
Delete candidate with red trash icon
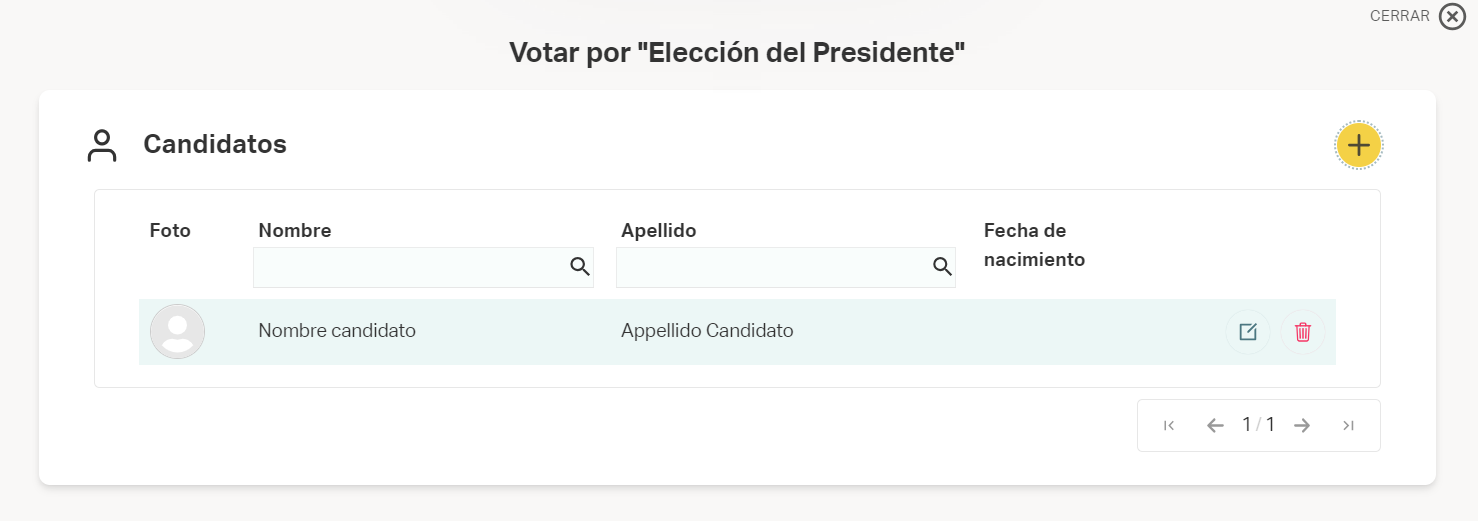(1303, 332)
